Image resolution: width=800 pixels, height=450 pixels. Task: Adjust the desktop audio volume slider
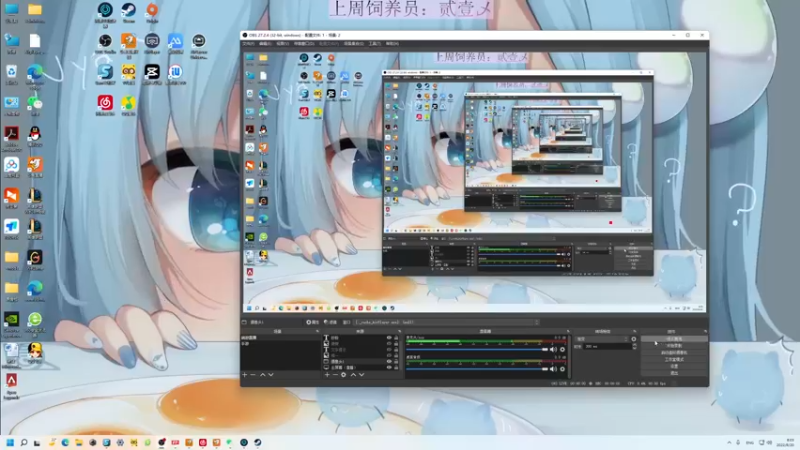pos(477,369)
